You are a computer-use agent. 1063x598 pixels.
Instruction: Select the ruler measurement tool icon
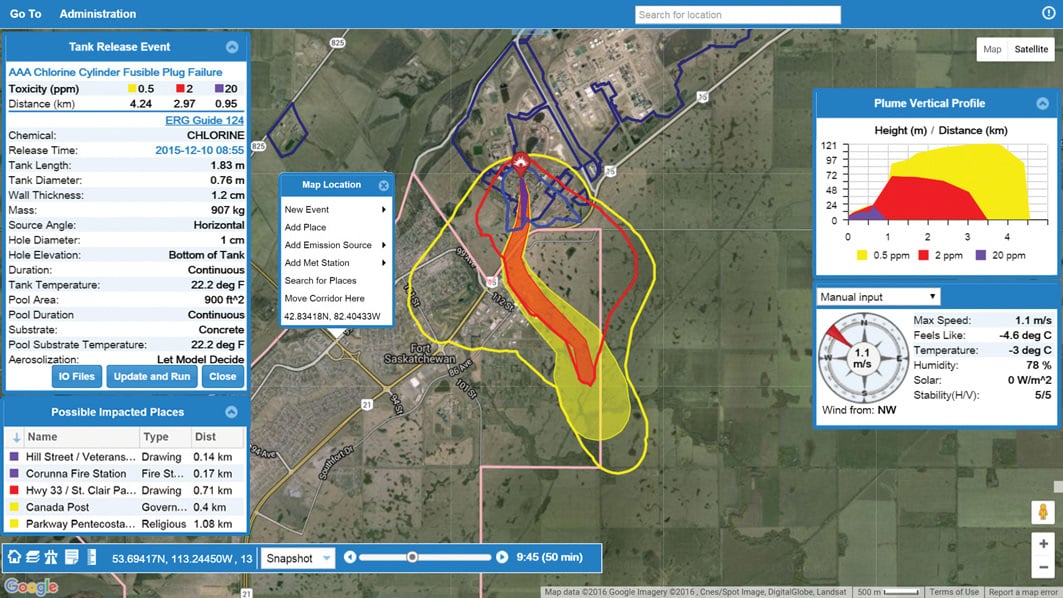(92, 557)
